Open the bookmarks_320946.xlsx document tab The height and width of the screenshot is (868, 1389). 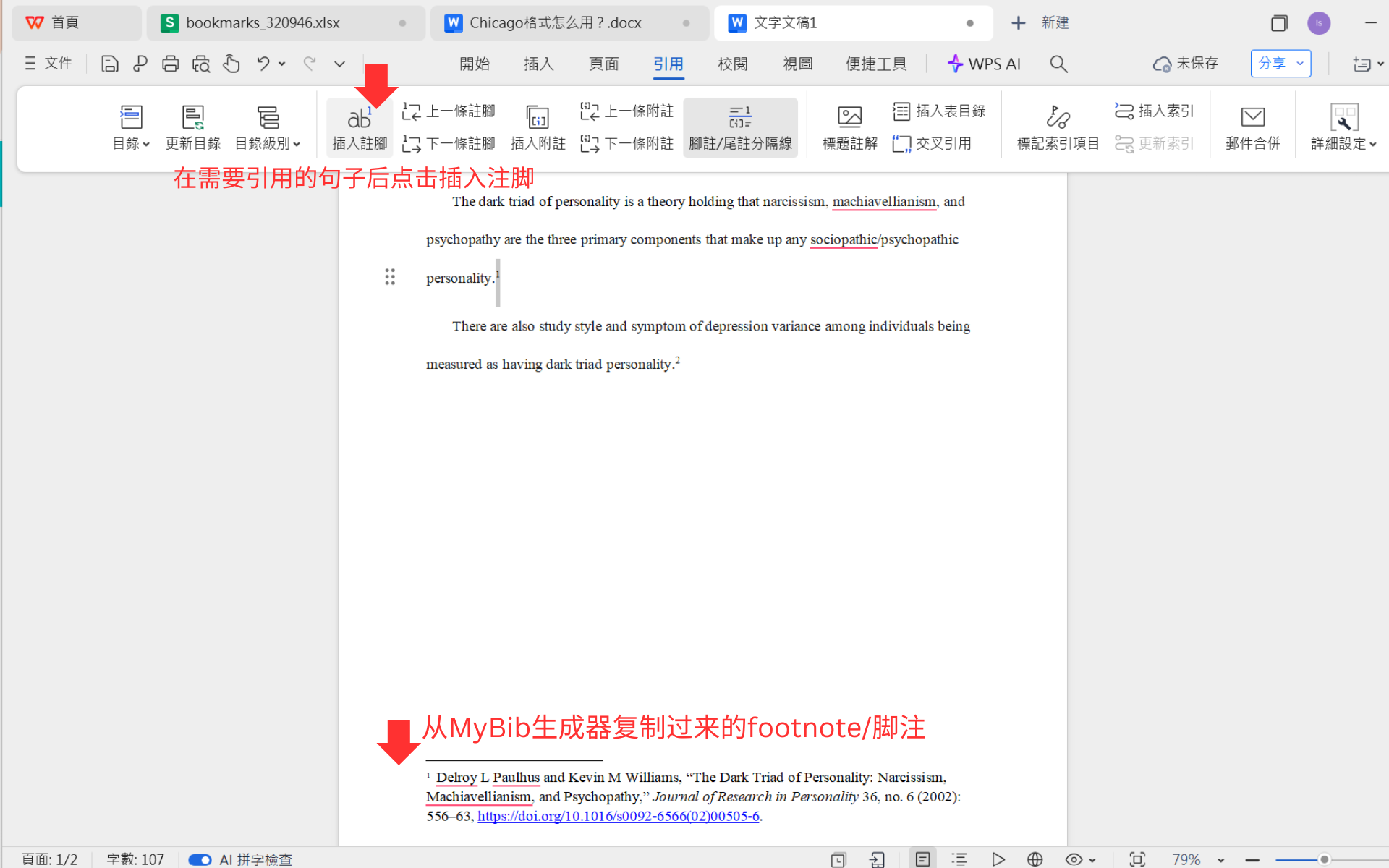coord(263,22)
